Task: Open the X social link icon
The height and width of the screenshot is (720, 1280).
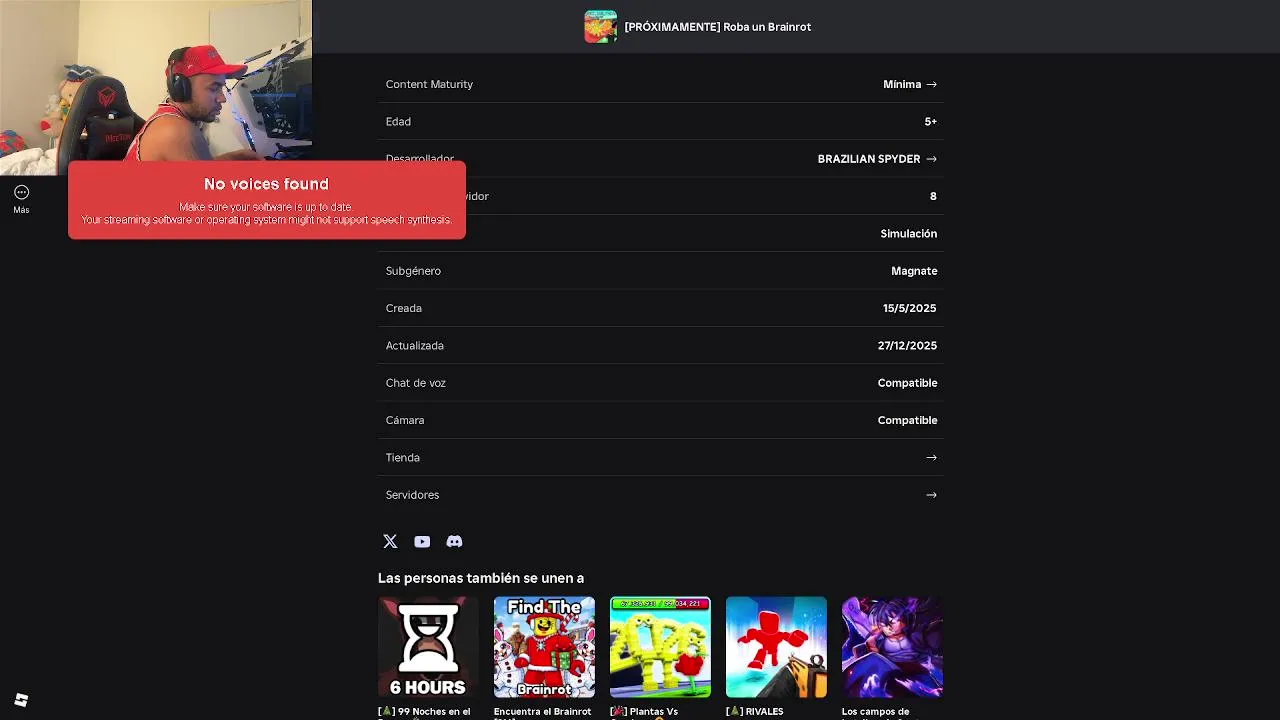Action: (390, 541)
